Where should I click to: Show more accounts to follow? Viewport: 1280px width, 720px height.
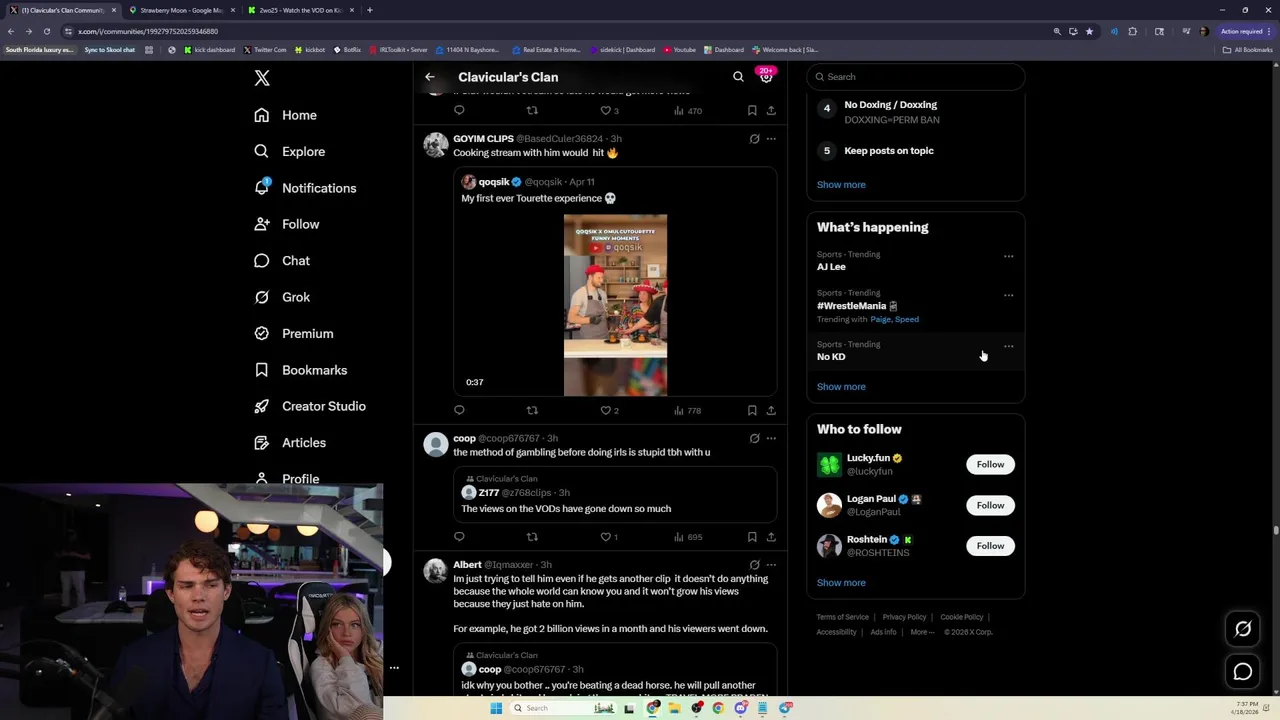[841, 583]
